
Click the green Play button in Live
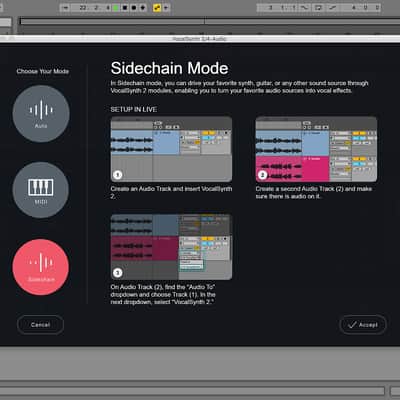(x=116, y=8)
